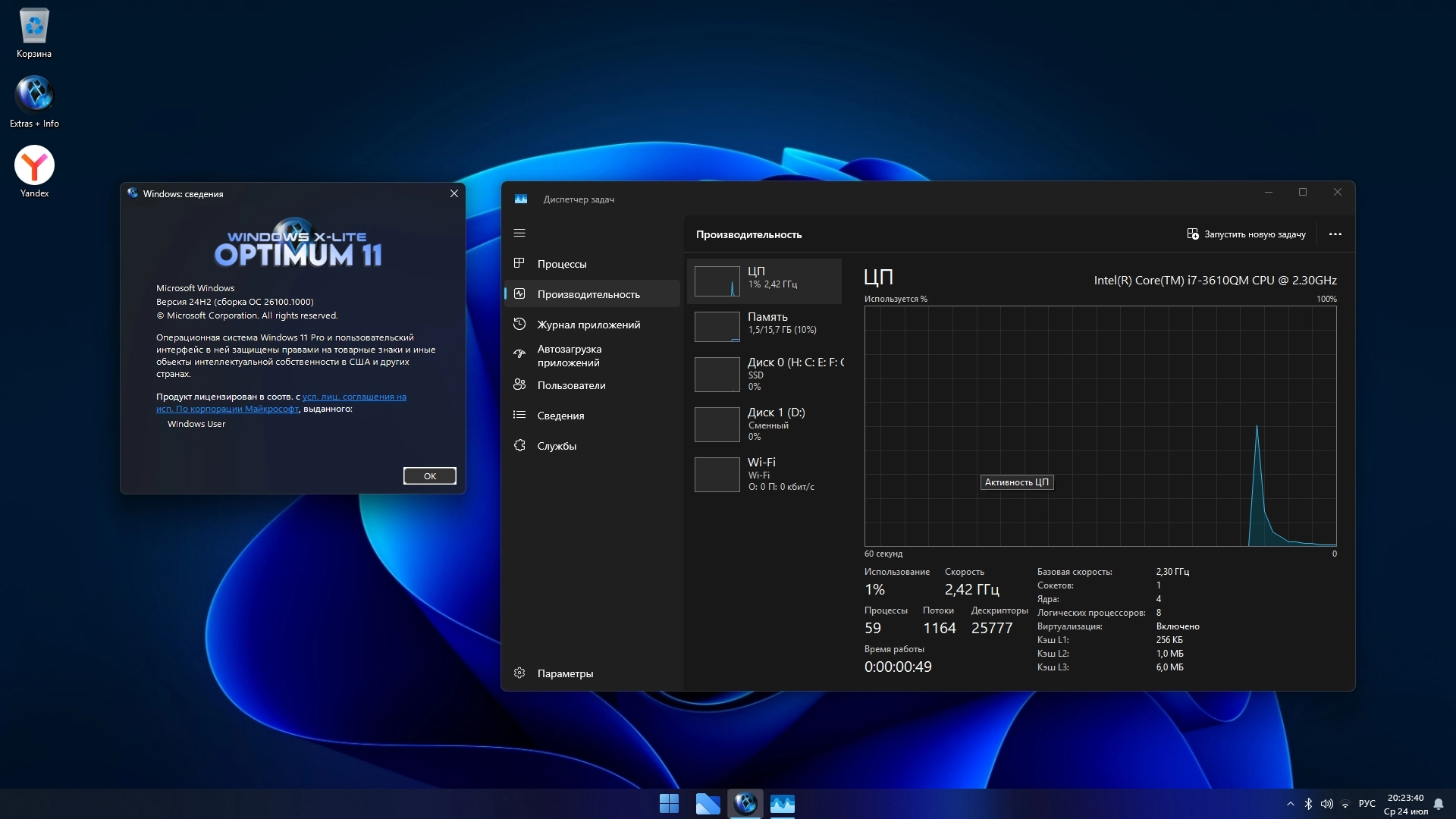
Task: Open the Сведения details page
Action: 560,416
